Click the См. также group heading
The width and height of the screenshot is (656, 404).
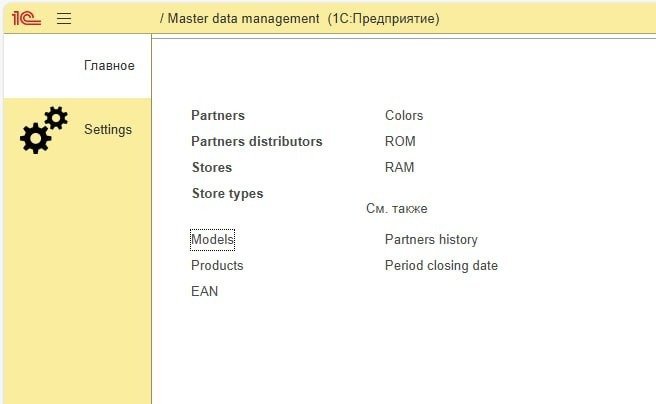(397, 209)
